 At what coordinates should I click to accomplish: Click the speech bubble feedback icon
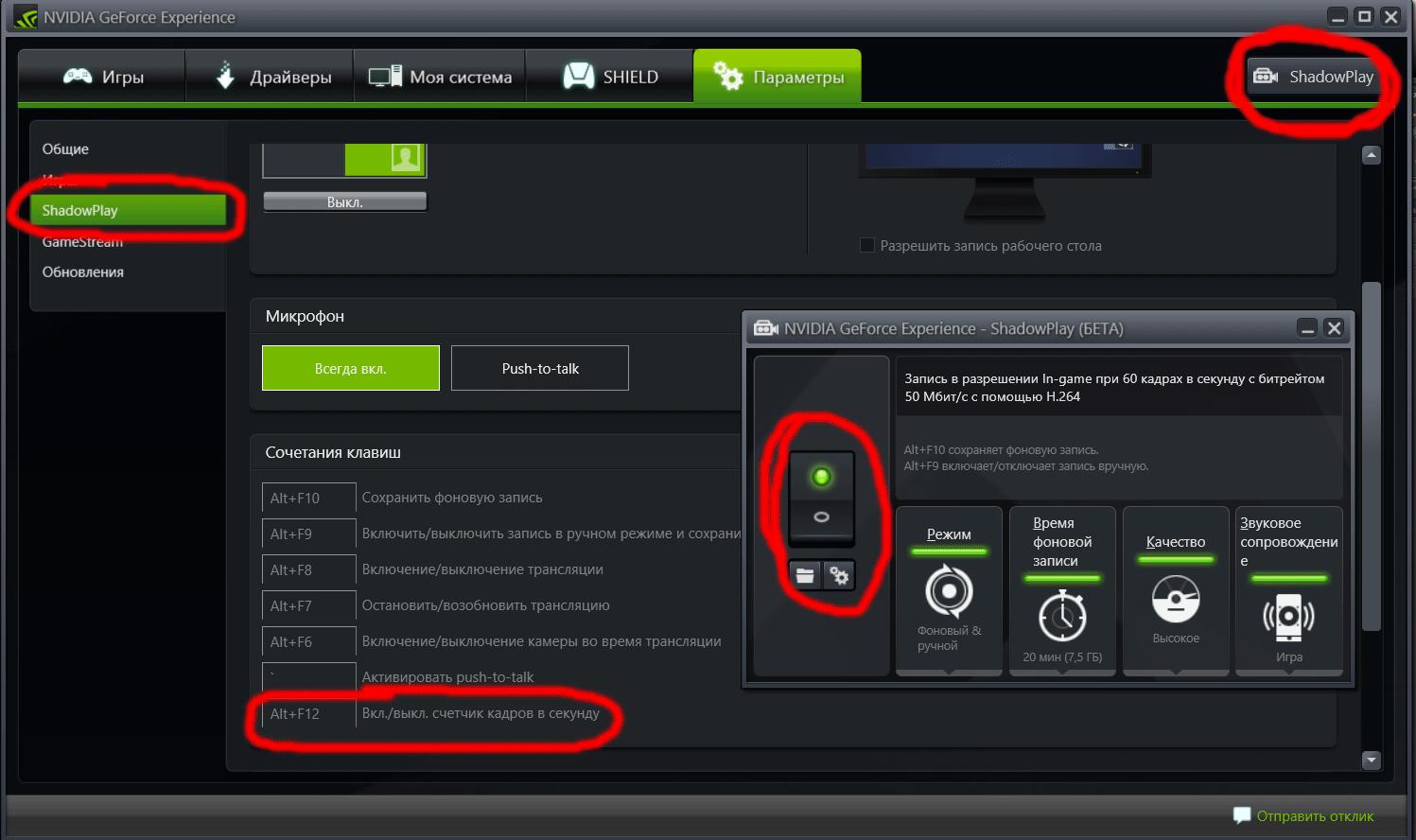coord(1242,815)
